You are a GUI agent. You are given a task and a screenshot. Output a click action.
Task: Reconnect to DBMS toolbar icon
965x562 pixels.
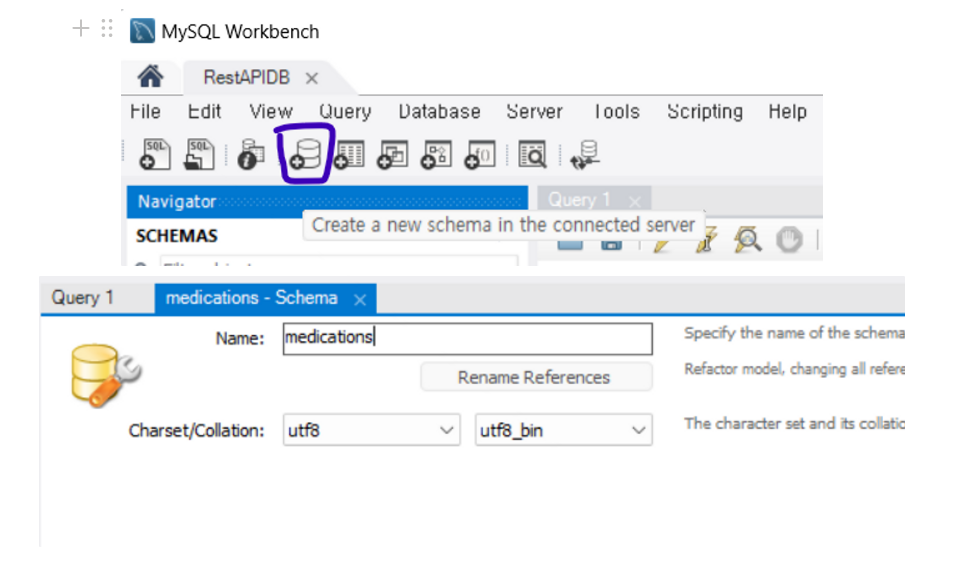click(585, 154)
